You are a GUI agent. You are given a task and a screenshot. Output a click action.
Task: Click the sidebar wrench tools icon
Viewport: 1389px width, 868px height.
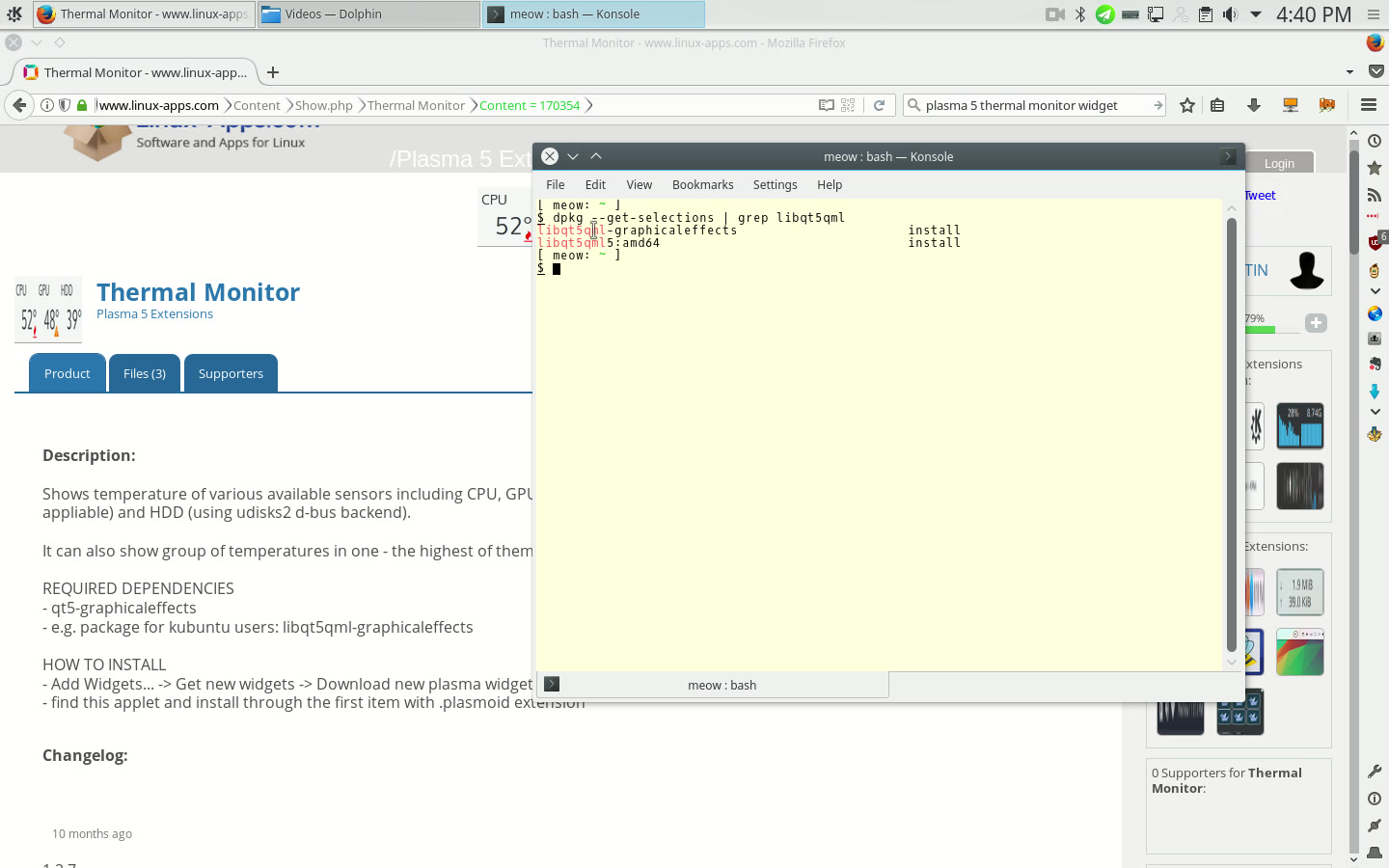pyautogui.click(x=1375, y=772)
